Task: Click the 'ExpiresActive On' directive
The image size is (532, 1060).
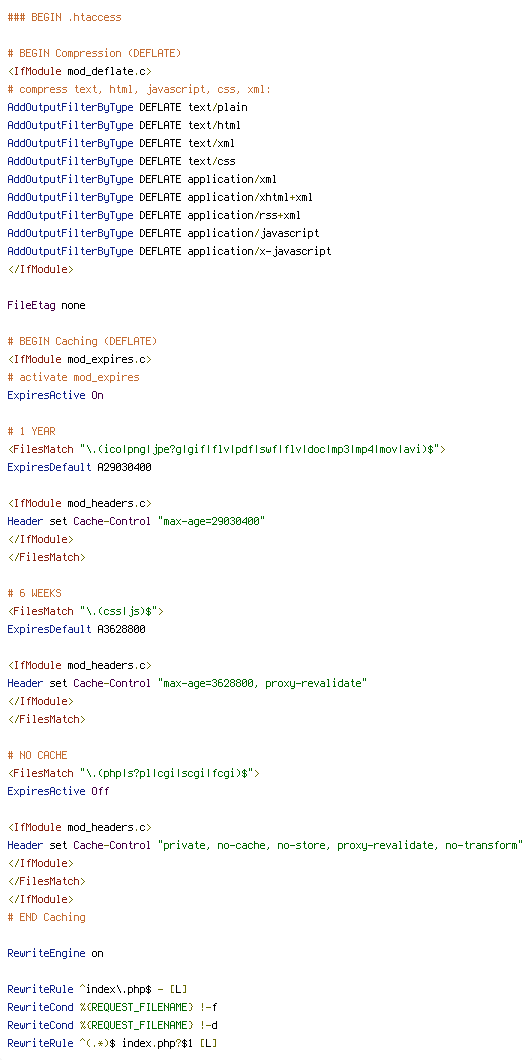Action: pyautogui.click(x=55, y=395)
